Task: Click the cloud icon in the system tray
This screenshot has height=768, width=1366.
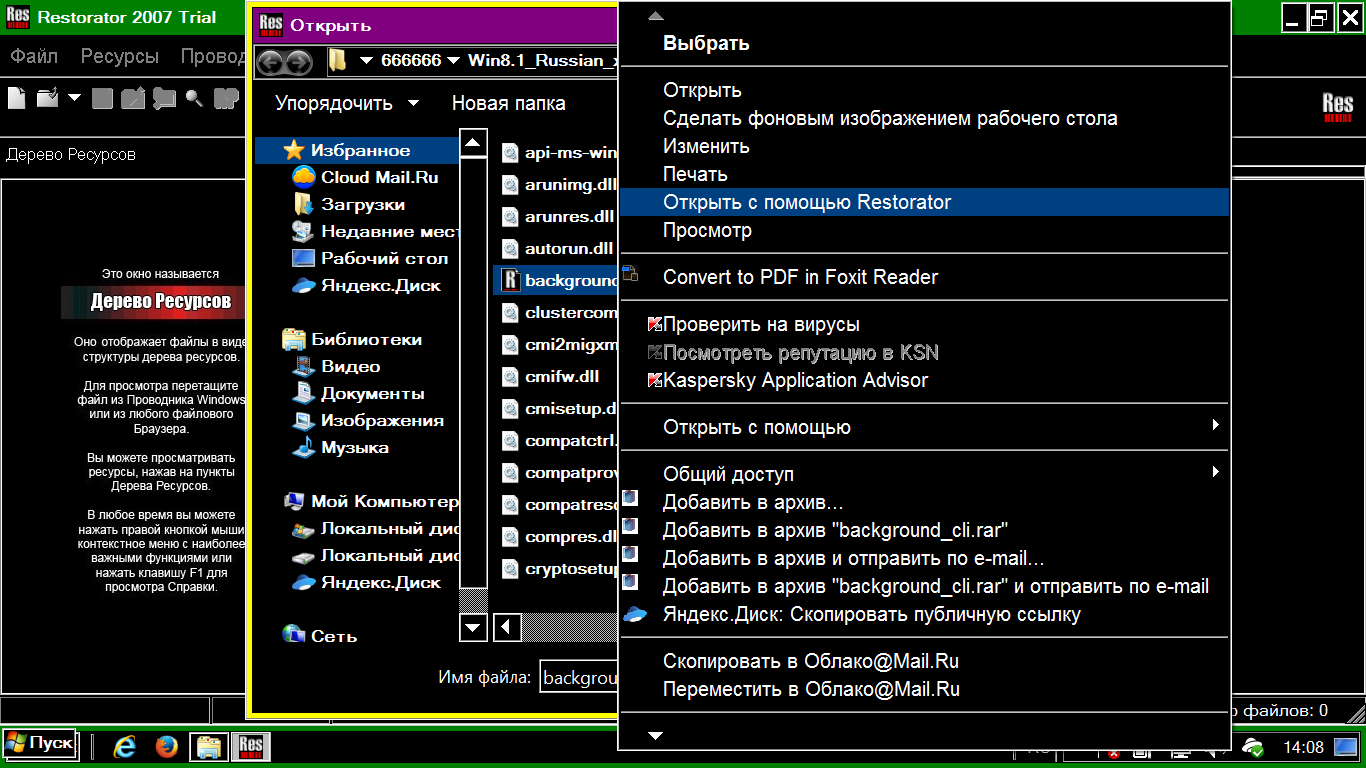Action: [1252, 747]
